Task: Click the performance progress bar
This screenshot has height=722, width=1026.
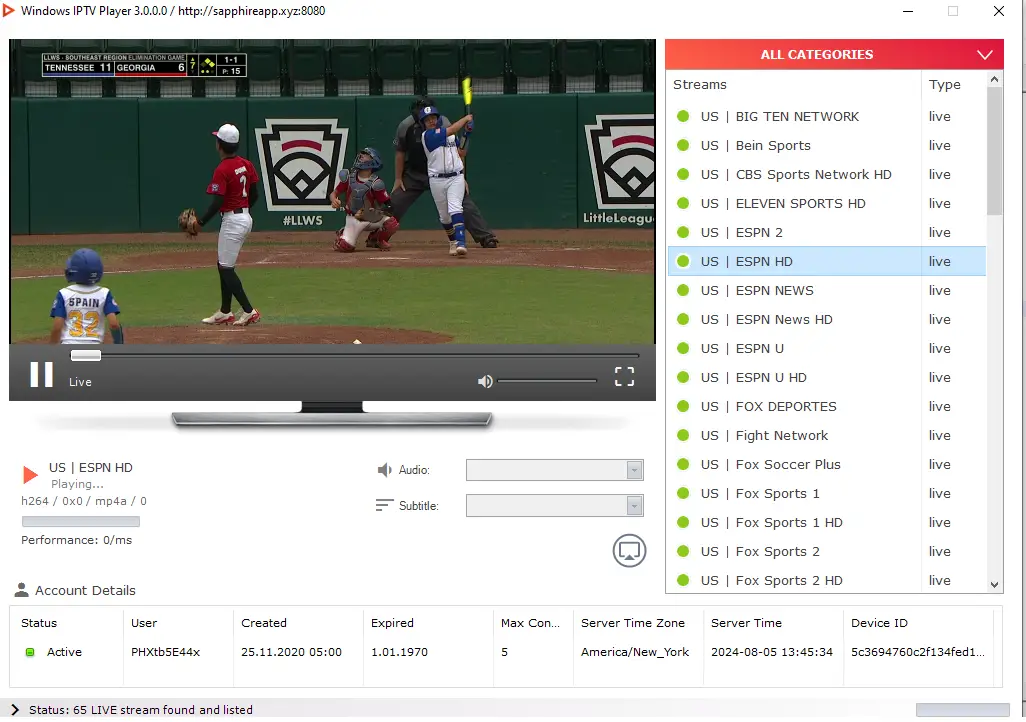Action: tap(80, 521)
